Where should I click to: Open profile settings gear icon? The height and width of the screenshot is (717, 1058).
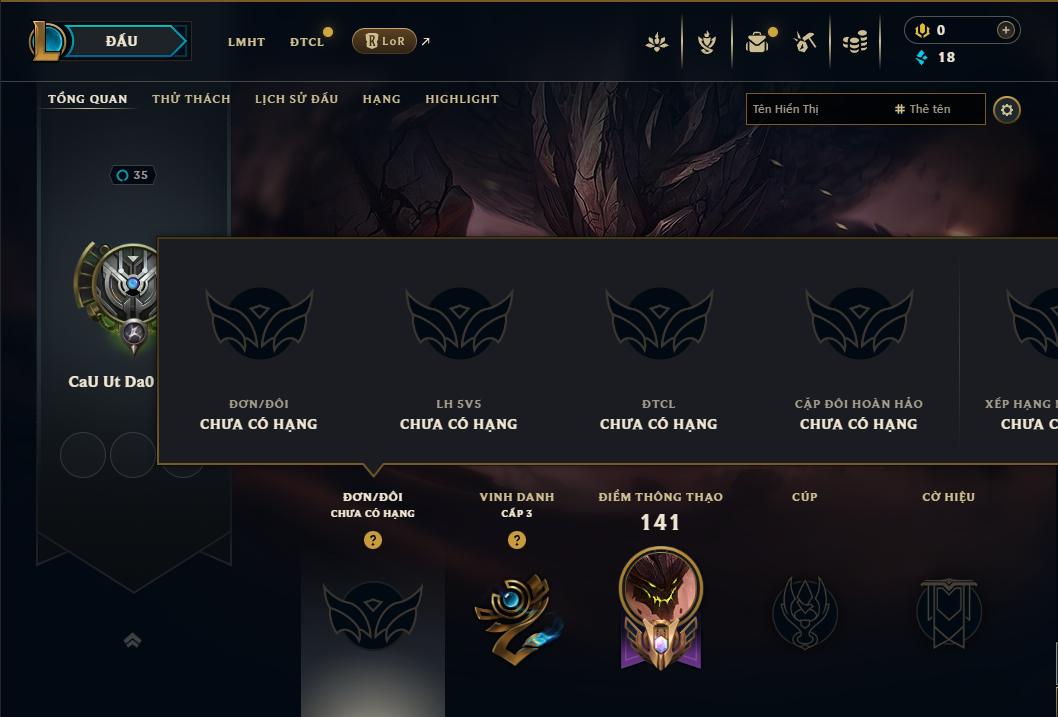pyautogui.click(x=1007, y=110)
